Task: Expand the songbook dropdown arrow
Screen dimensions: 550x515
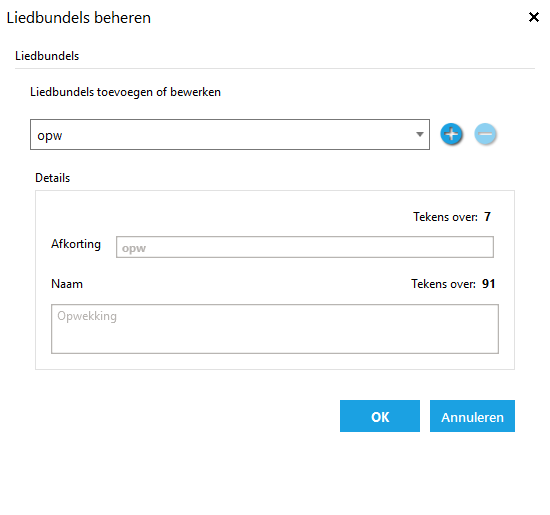Action: point(420,134)
